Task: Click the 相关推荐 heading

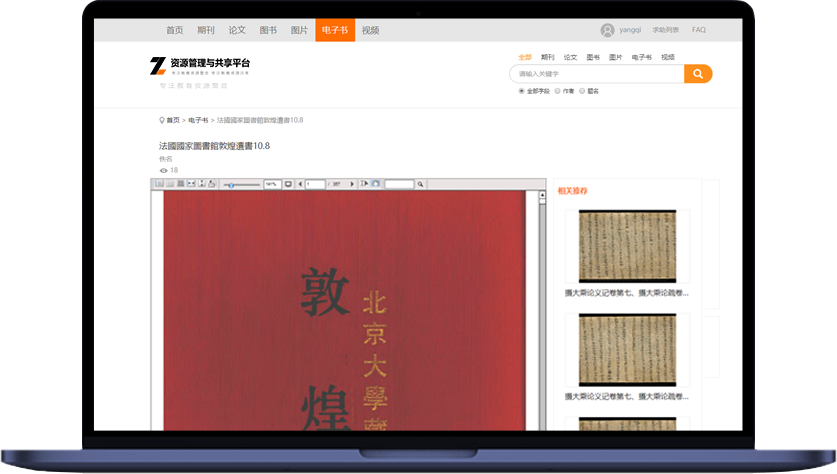Action: point(572,191)
